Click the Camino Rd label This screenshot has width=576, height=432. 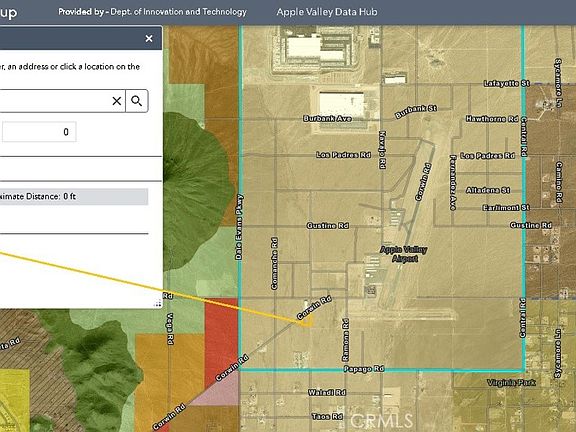[x=559, y=182]
